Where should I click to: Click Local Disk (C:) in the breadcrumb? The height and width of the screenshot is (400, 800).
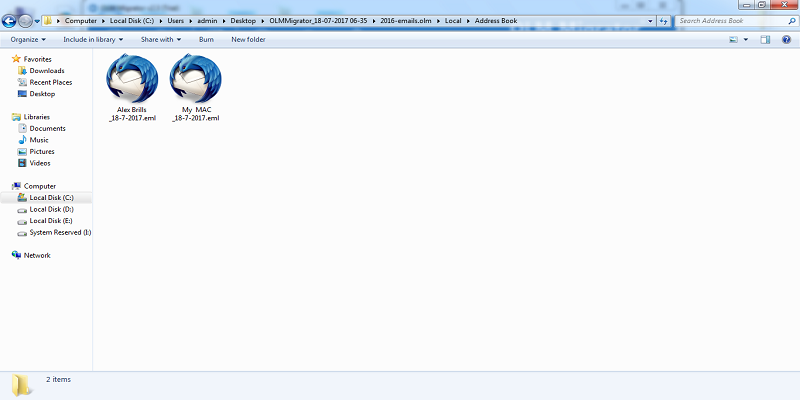(x=132, y=21)
